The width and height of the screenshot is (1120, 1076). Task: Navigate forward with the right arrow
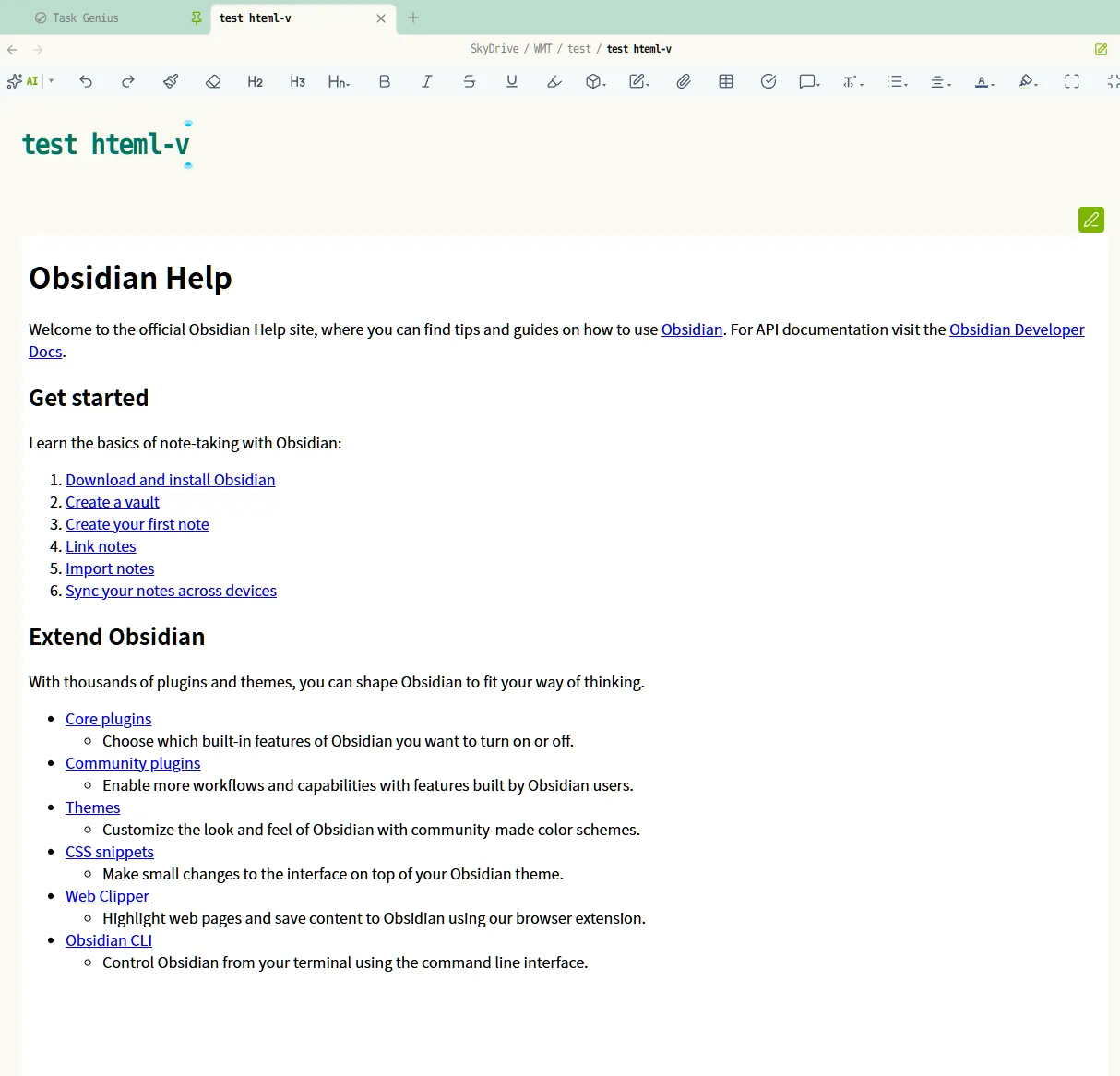[x=38, y=50]
